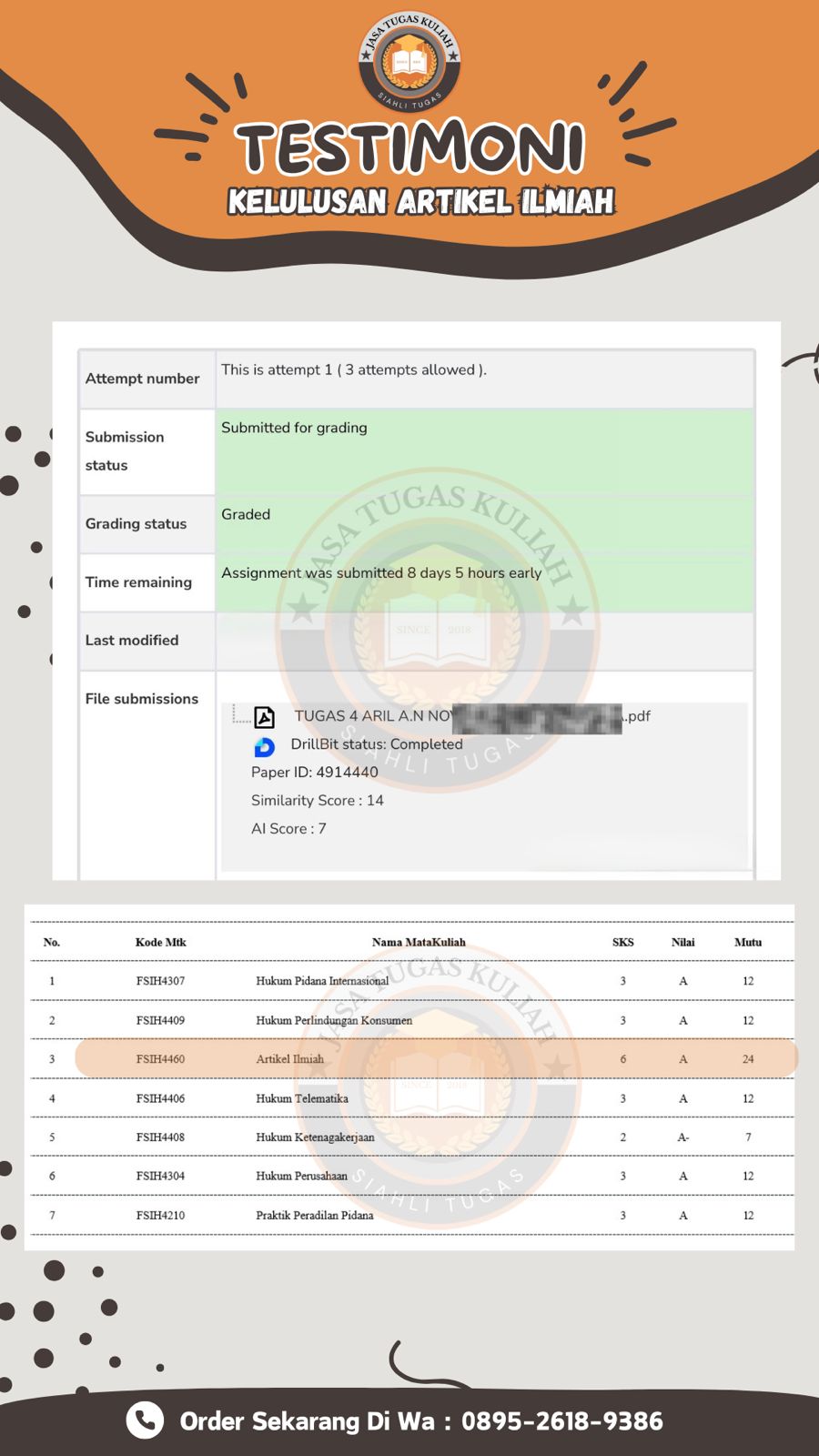
Task: Click 'Assignment was submitted 8 days 5 hours early'
Action: (x=381, y=572)
